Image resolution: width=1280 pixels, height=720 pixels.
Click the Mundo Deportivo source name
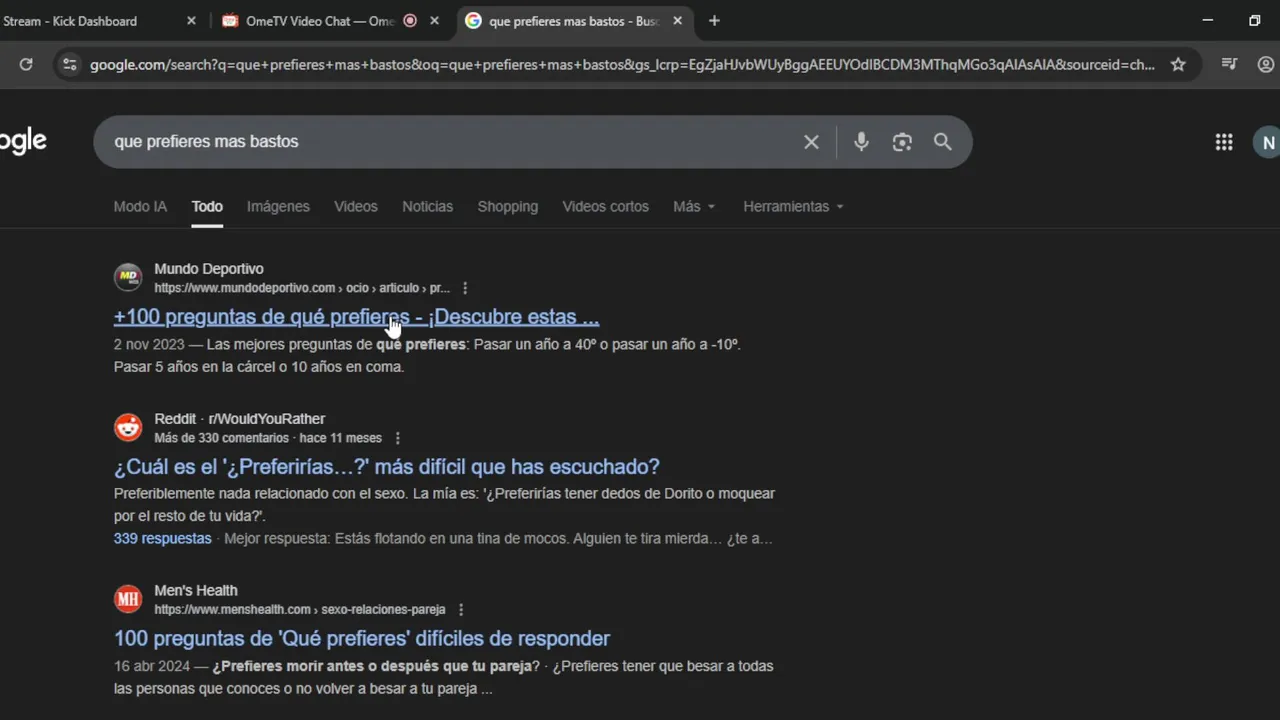[x=209, y=269]
